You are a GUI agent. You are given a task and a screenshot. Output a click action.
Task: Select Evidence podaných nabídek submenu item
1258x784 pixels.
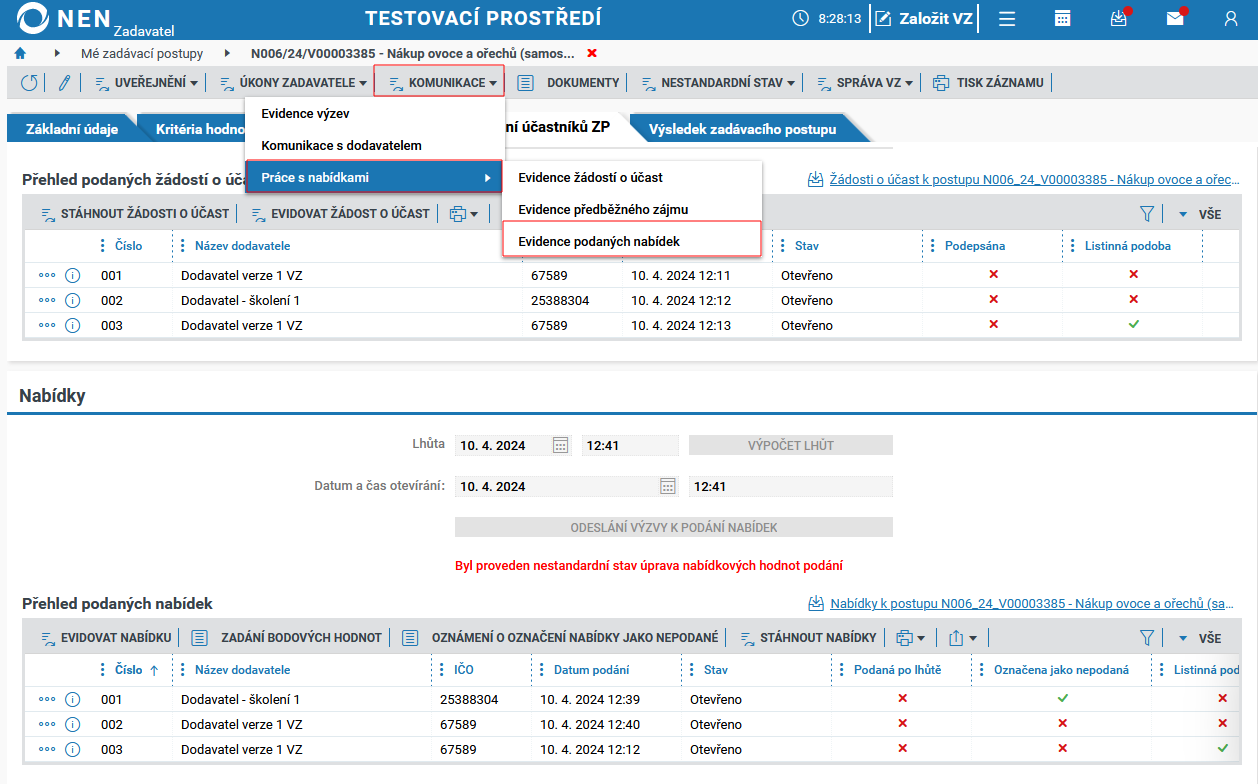632,241
